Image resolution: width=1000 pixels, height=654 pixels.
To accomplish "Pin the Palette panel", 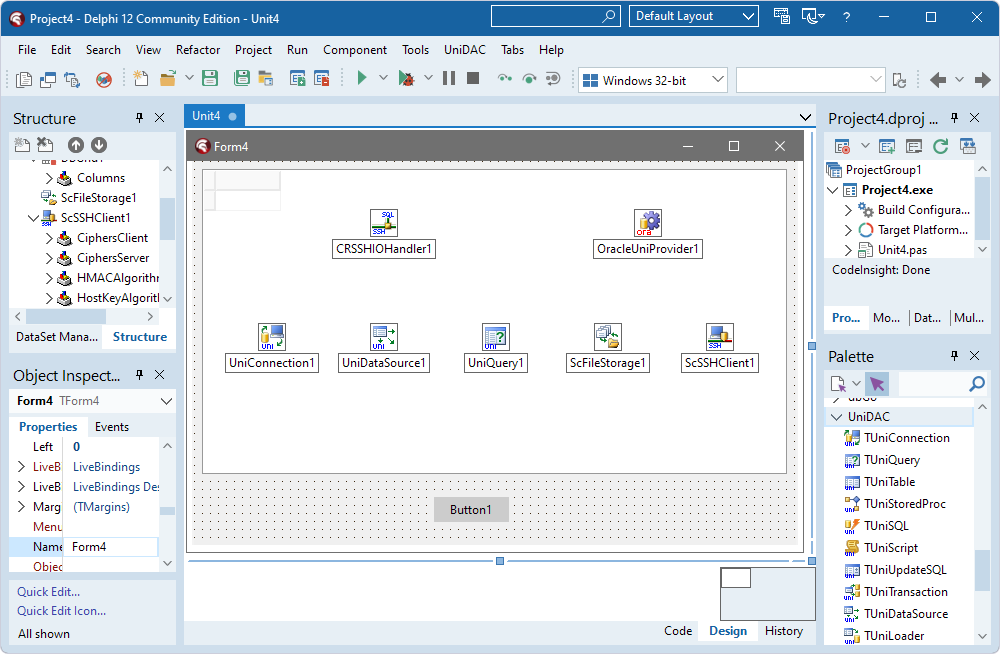I will (955, 355).
